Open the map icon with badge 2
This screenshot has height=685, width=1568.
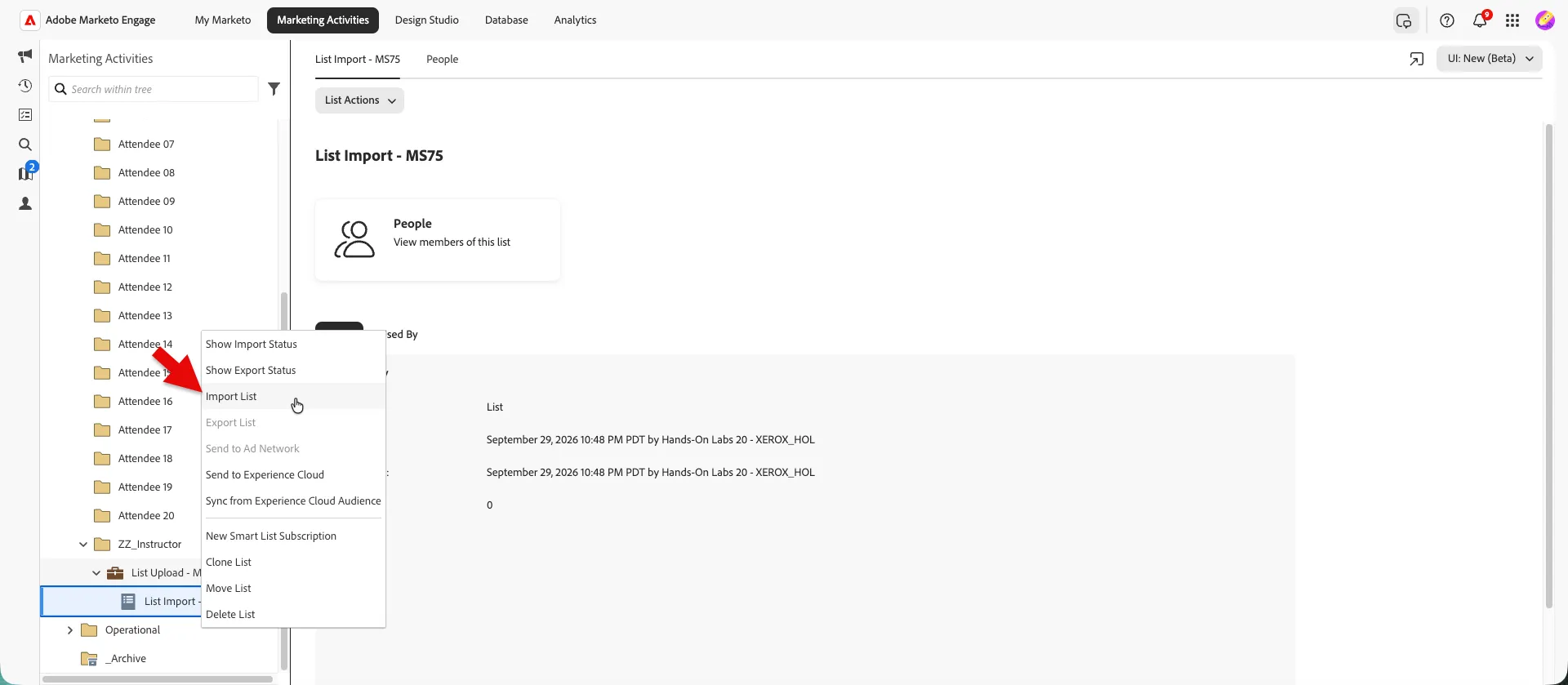click(26, 172)
